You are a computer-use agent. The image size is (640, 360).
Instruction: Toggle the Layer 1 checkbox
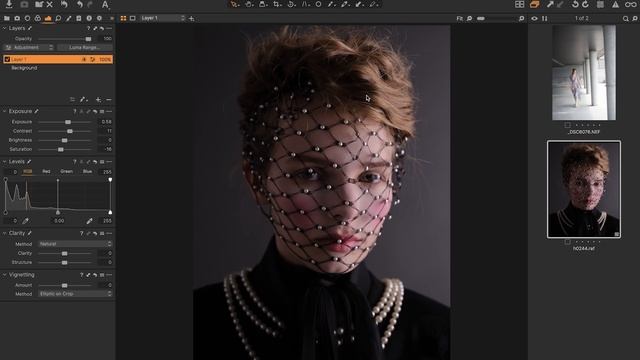click(x=7, y=59)
